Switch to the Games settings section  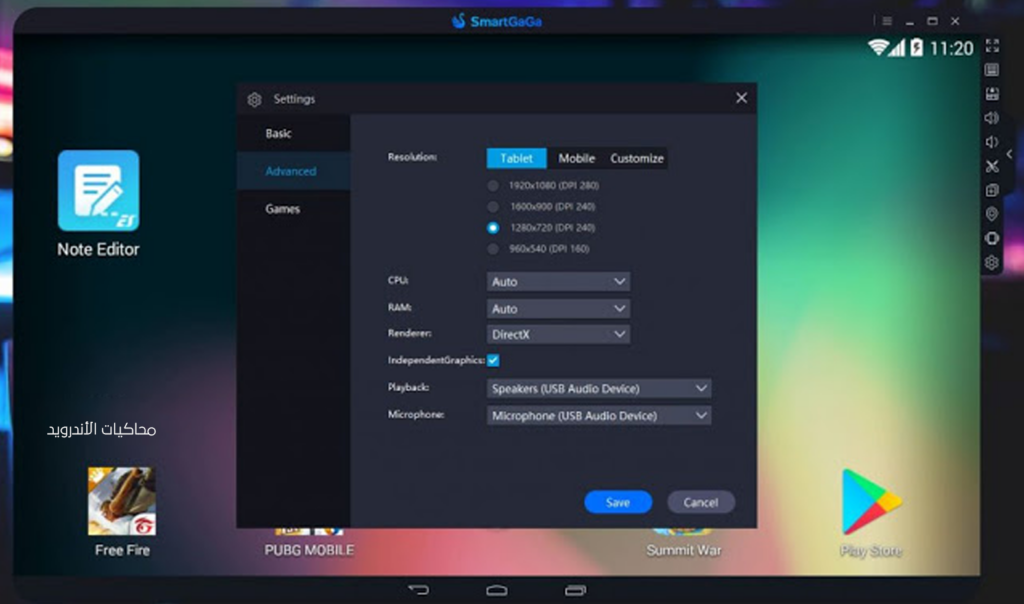294,209
